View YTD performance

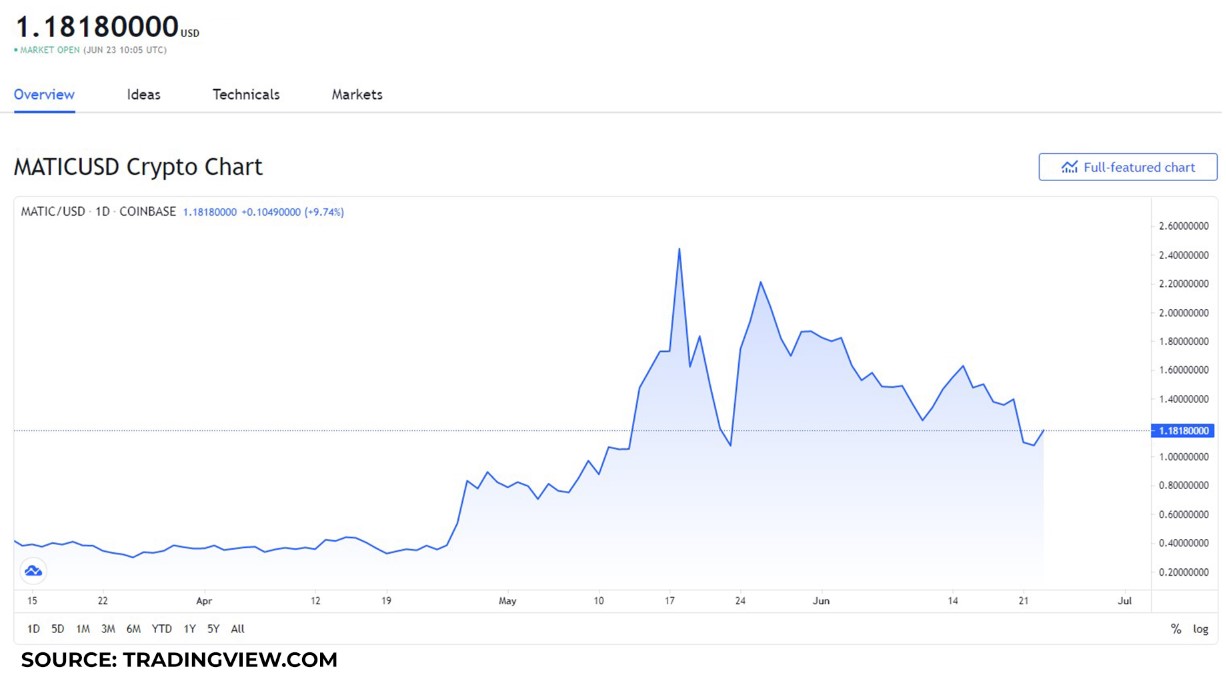[160, 628]
